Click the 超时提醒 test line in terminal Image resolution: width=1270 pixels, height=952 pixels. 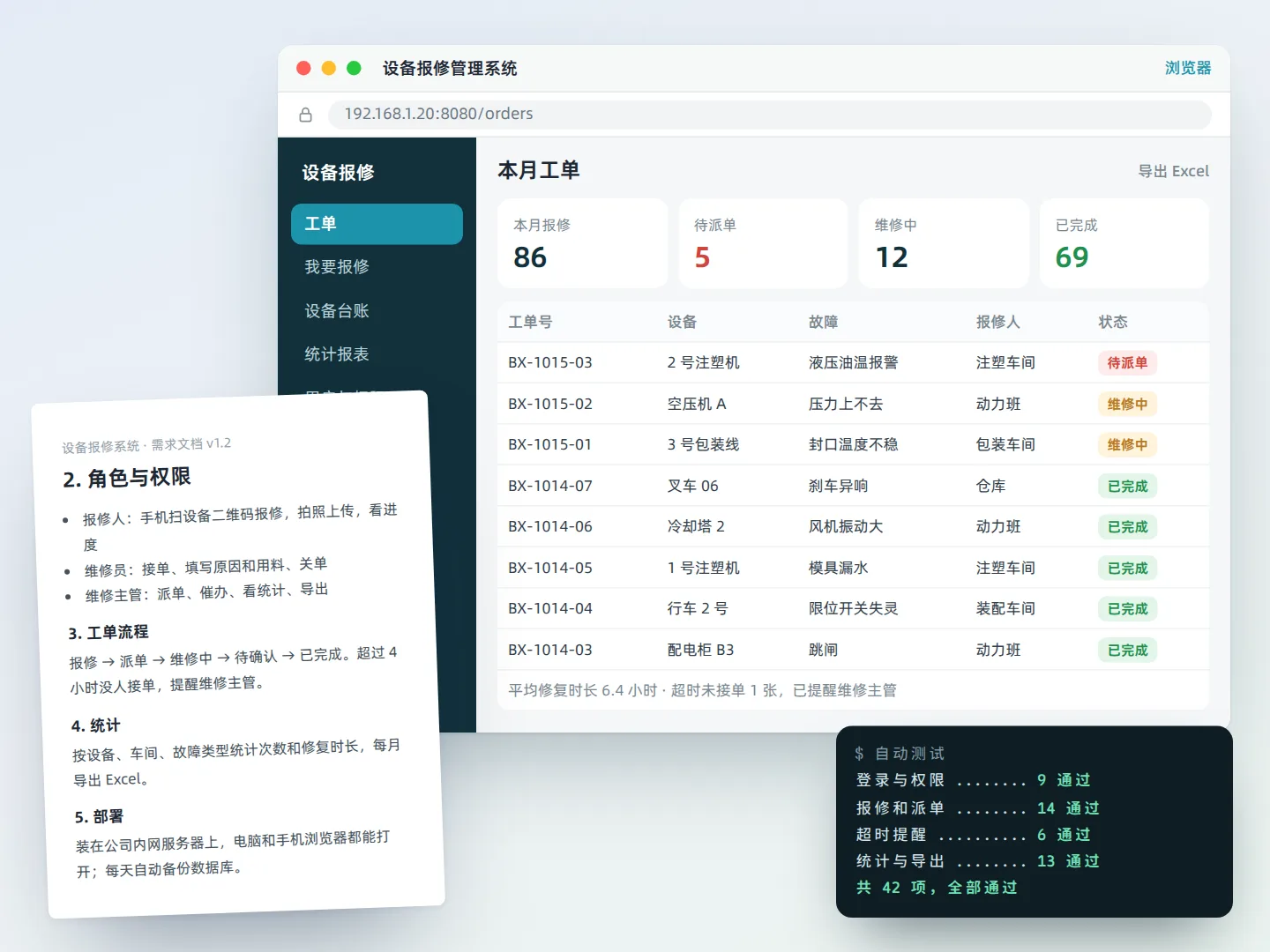click(x=974, y=834)
